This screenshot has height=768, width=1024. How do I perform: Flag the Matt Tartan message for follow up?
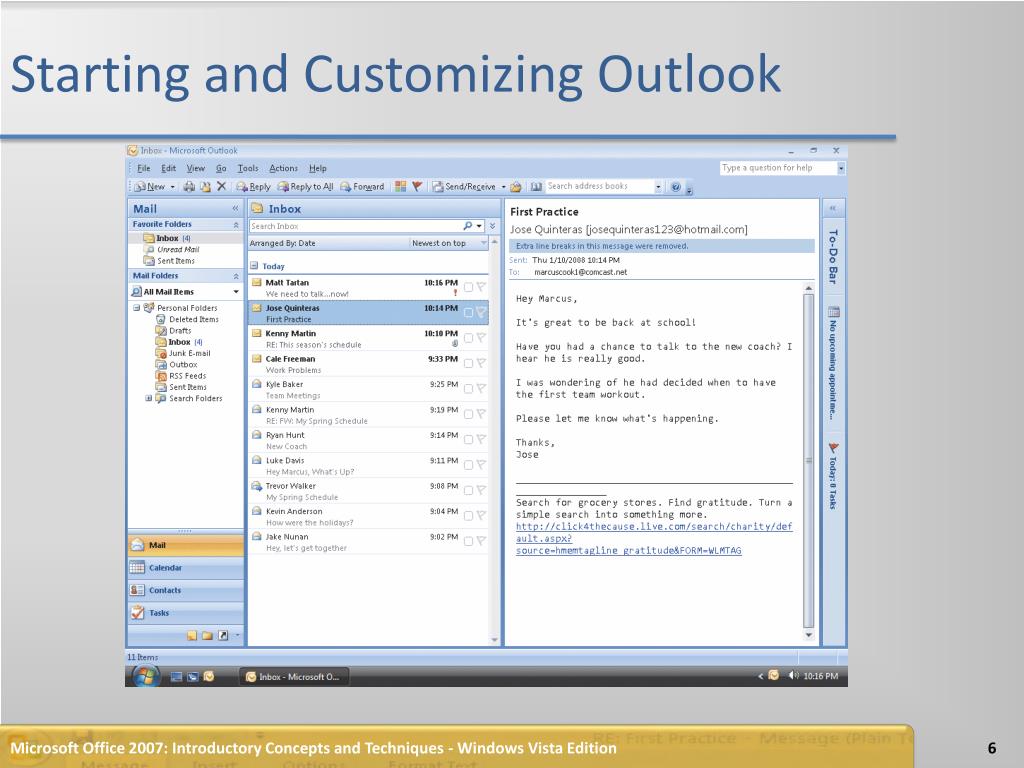(x=481, y=287)
